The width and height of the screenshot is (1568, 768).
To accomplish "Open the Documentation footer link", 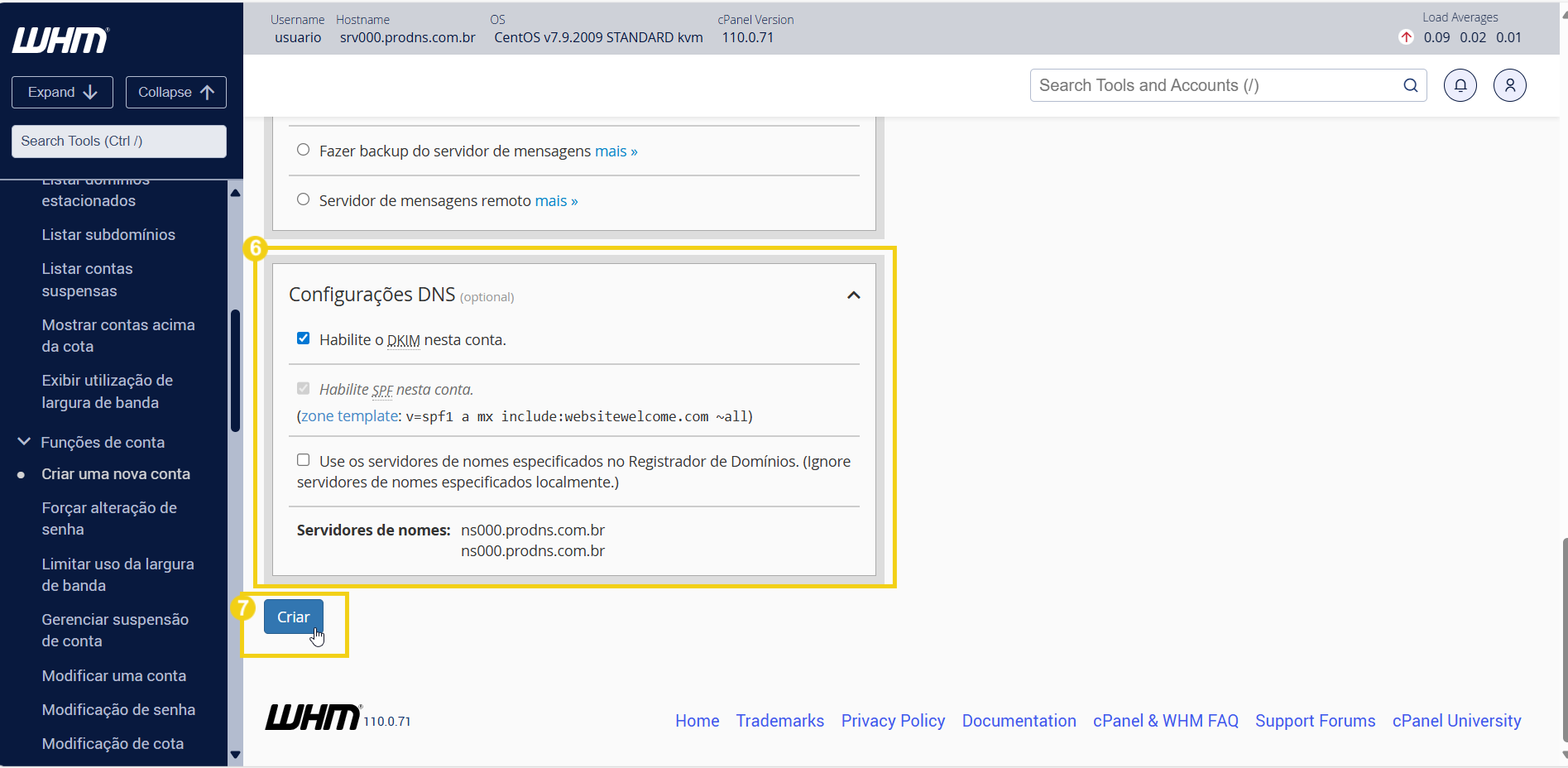I will tap(1019, 721).
